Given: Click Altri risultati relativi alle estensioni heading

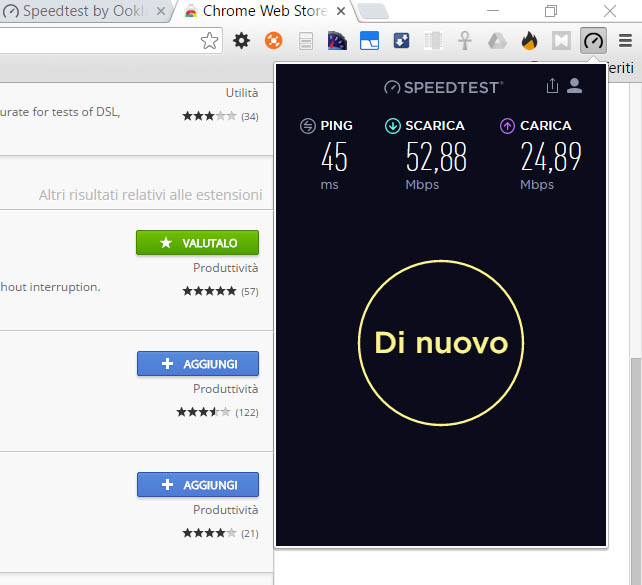Looking at the screenshot, I should (150, 195).
